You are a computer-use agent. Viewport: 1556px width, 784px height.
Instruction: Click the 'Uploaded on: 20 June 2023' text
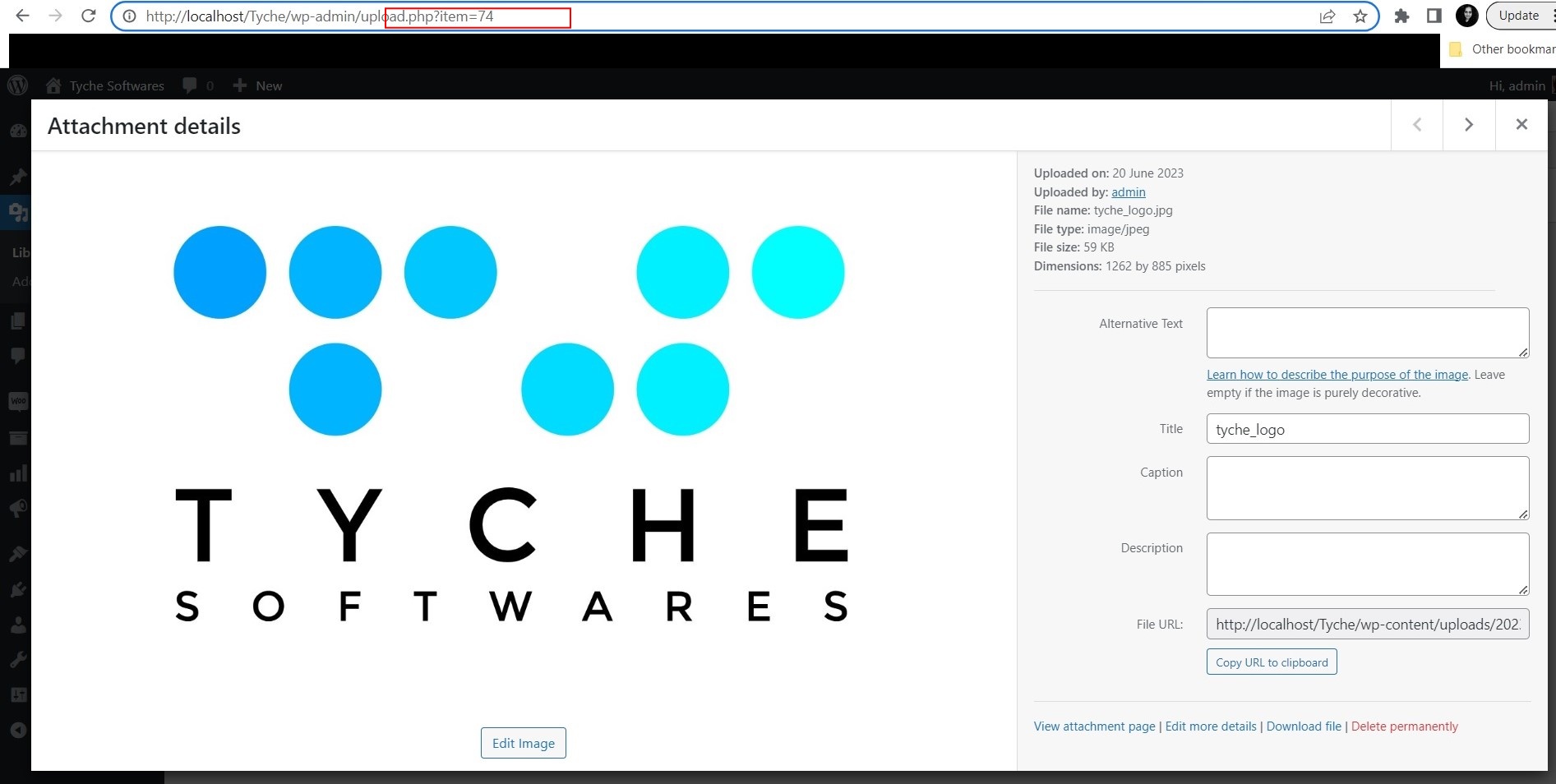pos(1109,173)
